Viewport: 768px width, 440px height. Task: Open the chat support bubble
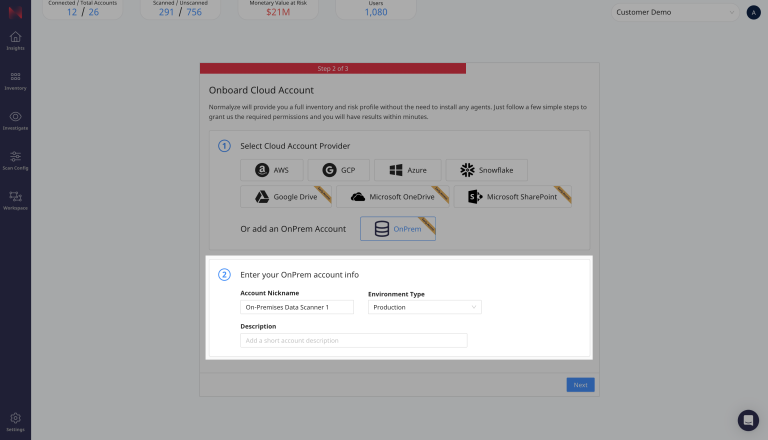coord(748,420)
